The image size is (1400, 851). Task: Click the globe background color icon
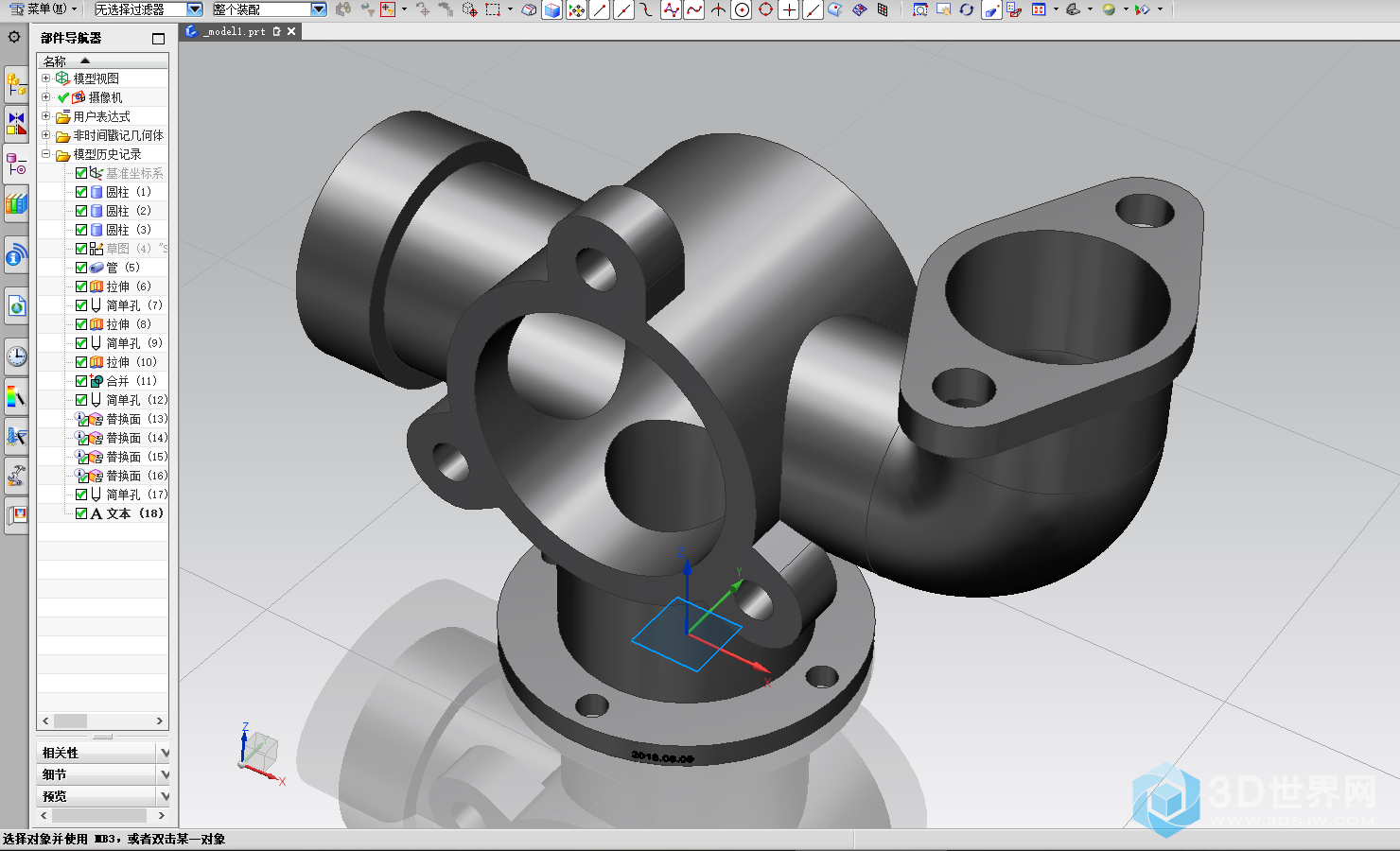(1109, 9)
